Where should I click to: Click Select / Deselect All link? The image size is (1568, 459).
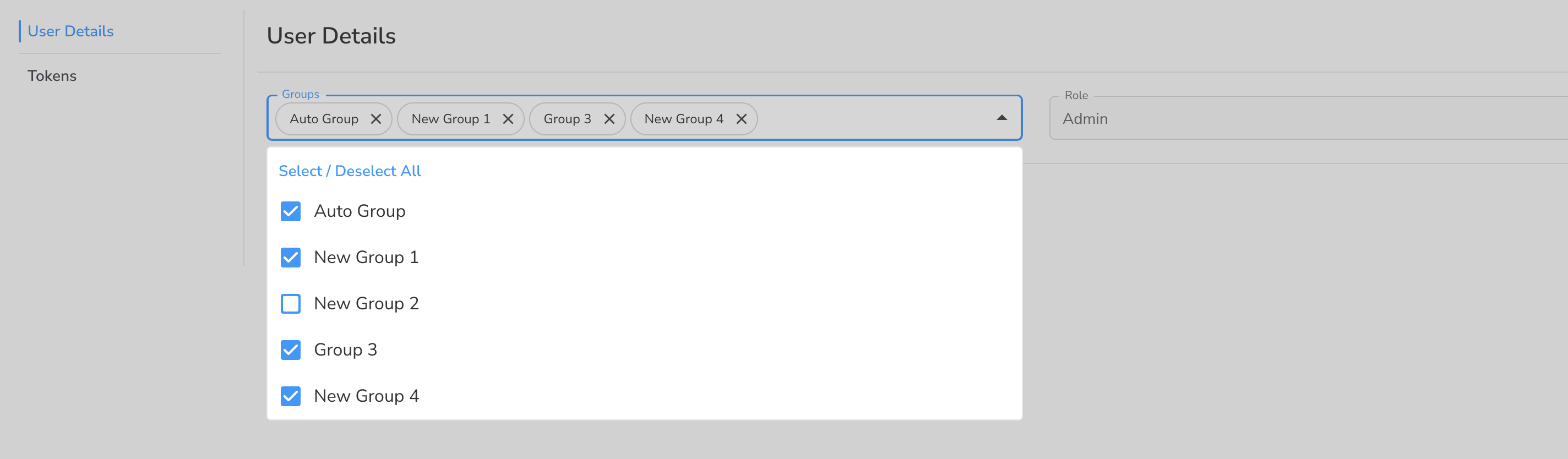click(x=350, y=171)
